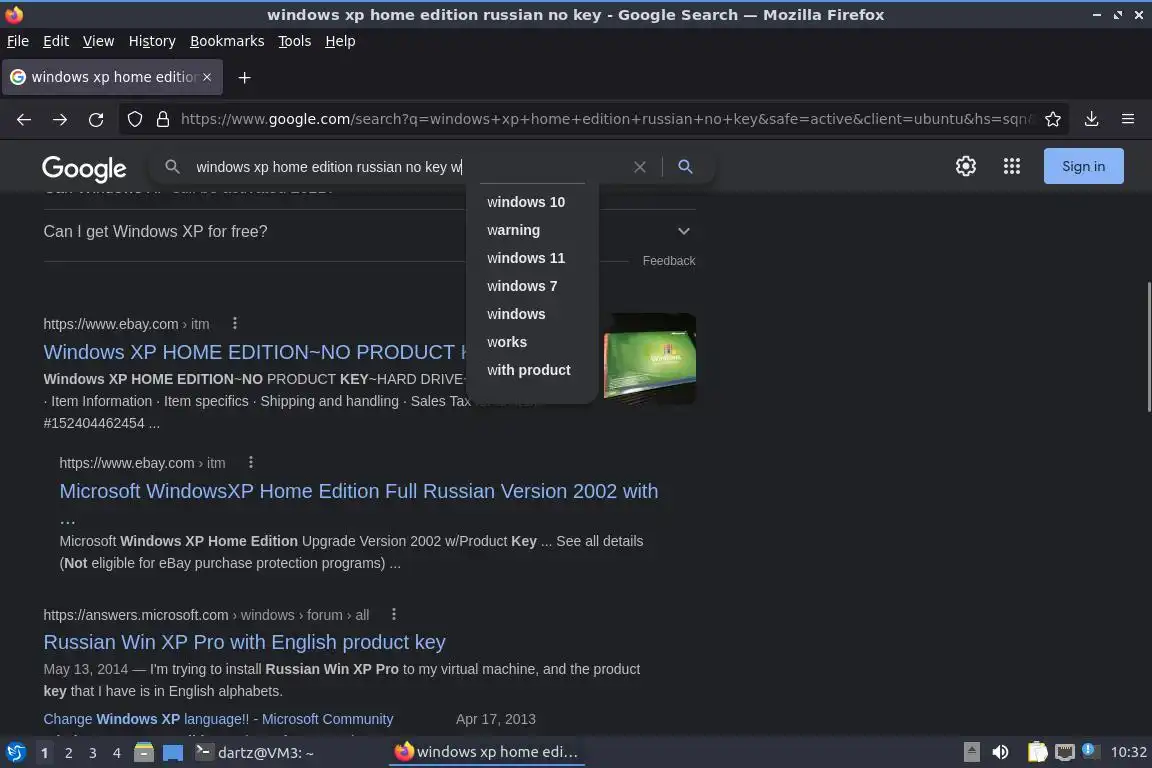Open the network tray icon
Screen dimensions: 1152x768
(1065, 753)
